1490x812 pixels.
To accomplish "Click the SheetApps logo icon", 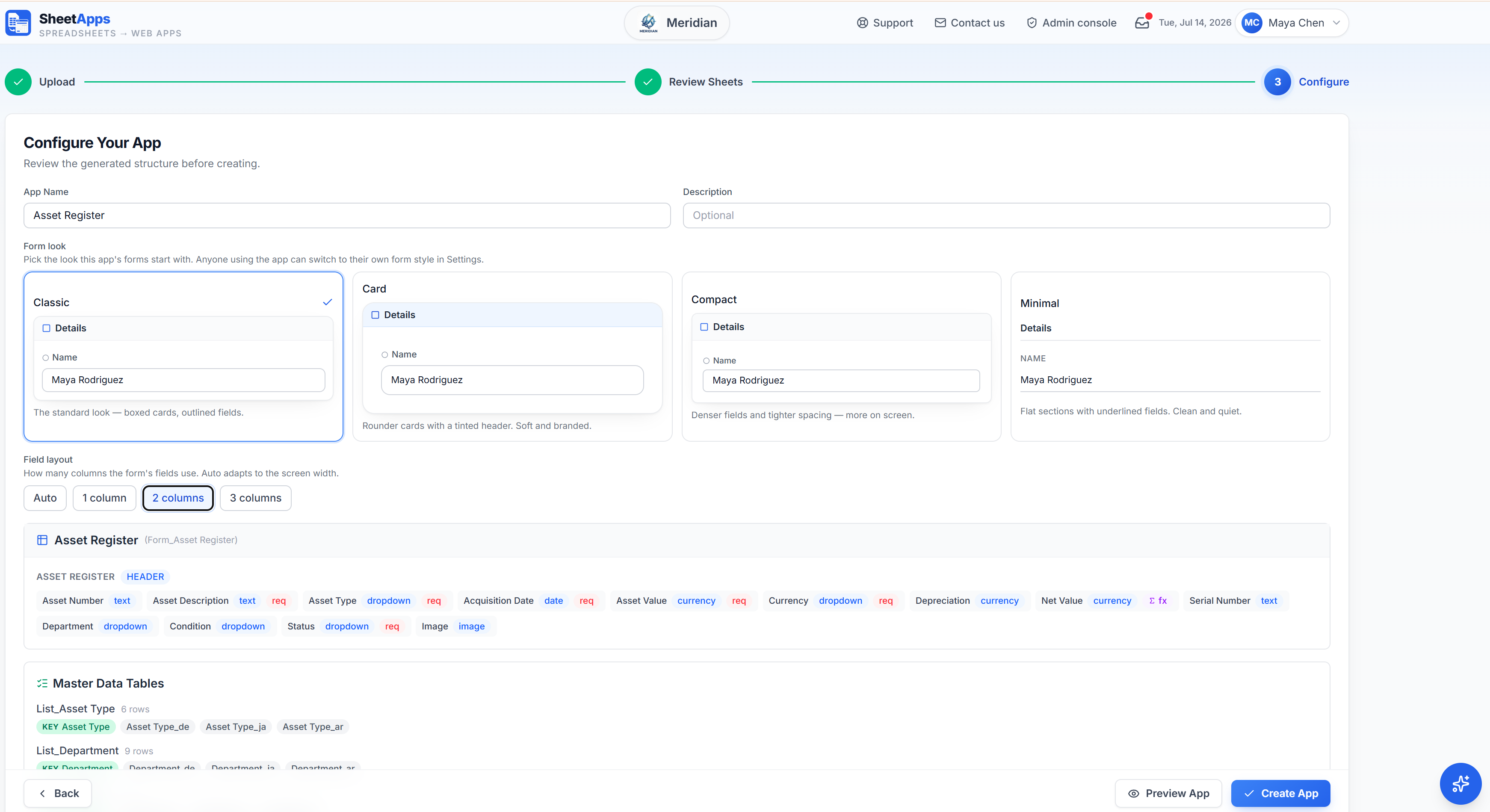I will (18, 23).
